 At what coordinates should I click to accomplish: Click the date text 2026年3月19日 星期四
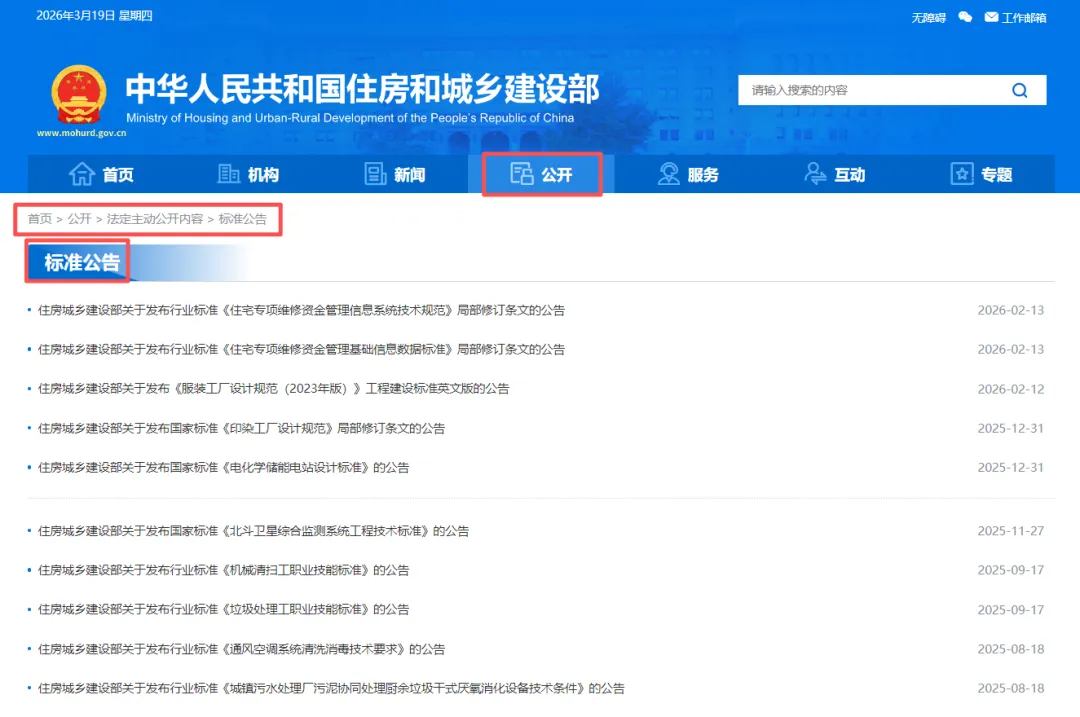click(94, 16)
